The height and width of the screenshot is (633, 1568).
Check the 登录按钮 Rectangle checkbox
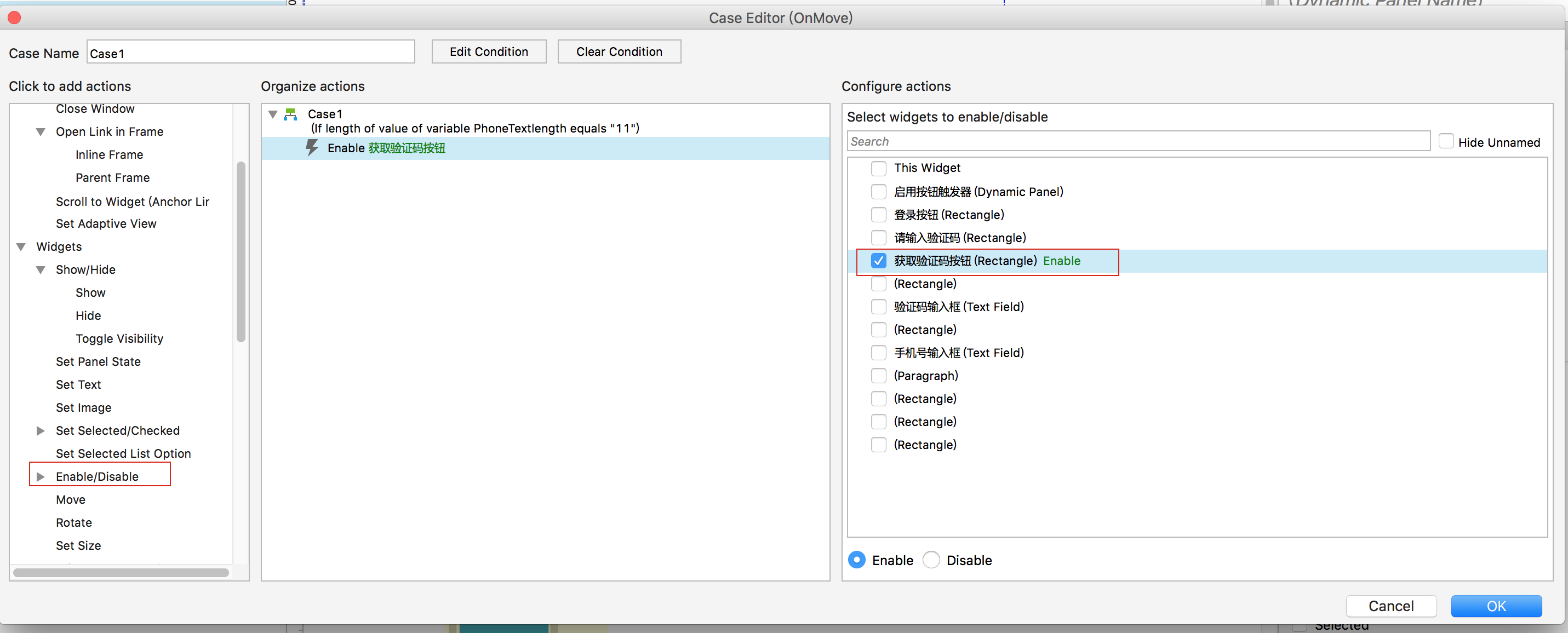[878, 215]
